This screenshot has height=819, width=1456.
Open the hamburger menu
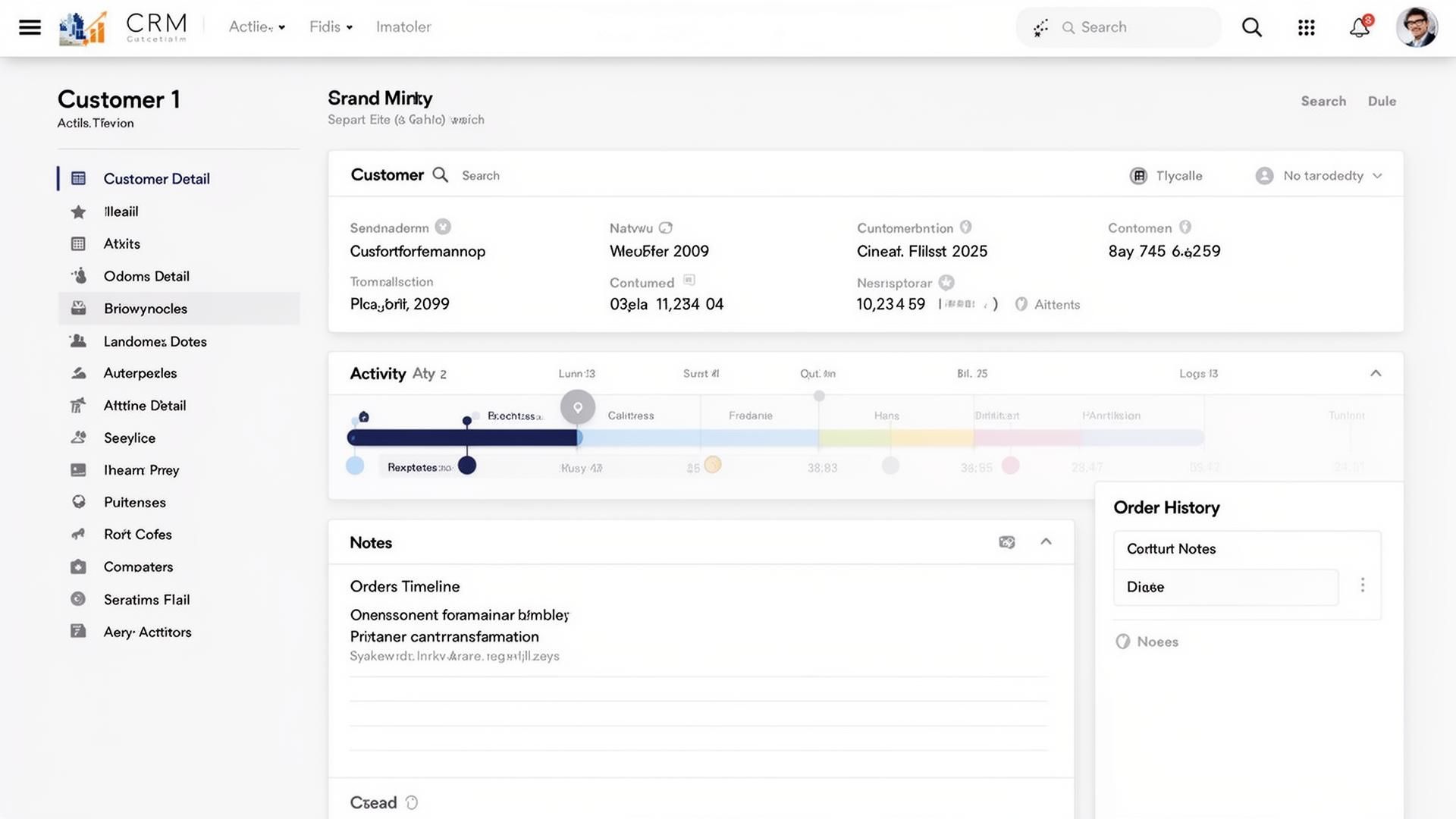coord(30,28)
